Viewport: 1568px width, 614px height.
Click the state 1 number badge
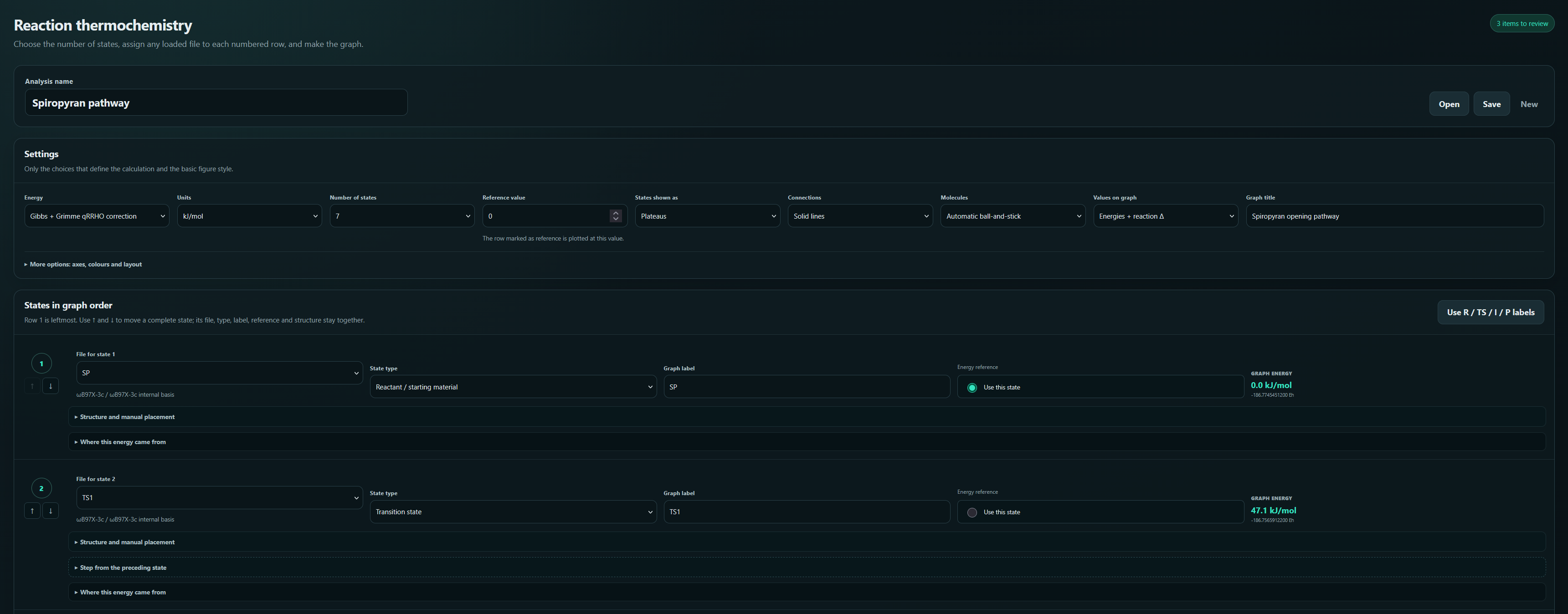click(41, 363)
